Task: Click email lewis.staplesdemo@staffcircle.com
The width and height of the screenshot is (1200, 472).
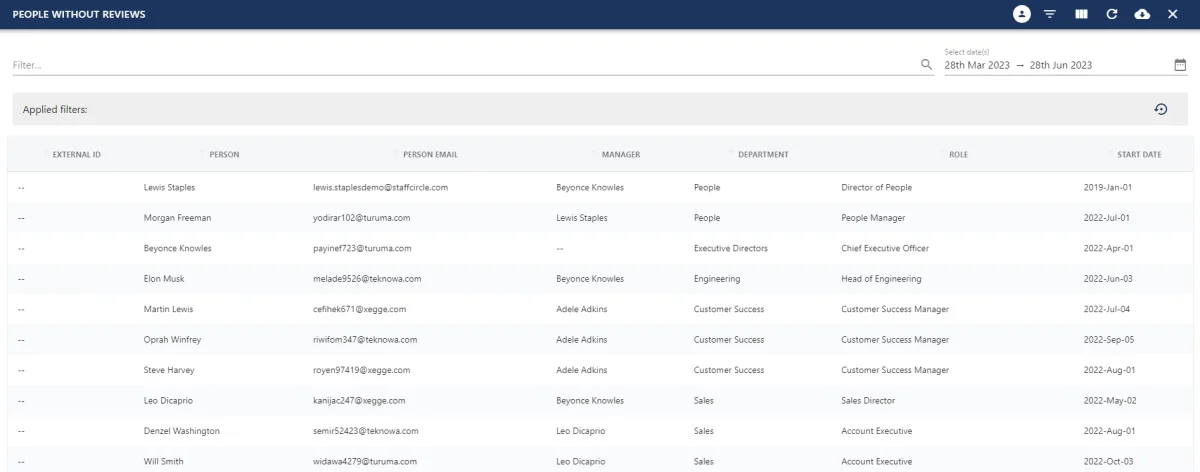Action: pyautogui.click(x=380, y=187)
